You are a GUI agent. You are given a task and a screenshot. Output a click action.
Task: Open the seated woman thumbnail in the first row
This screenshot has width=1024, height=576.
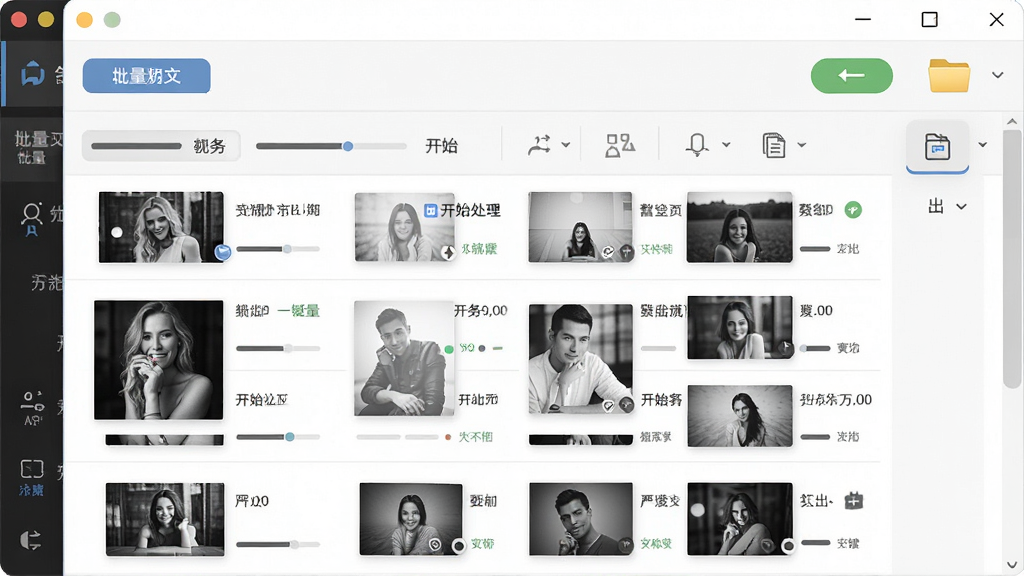[580, 227]
